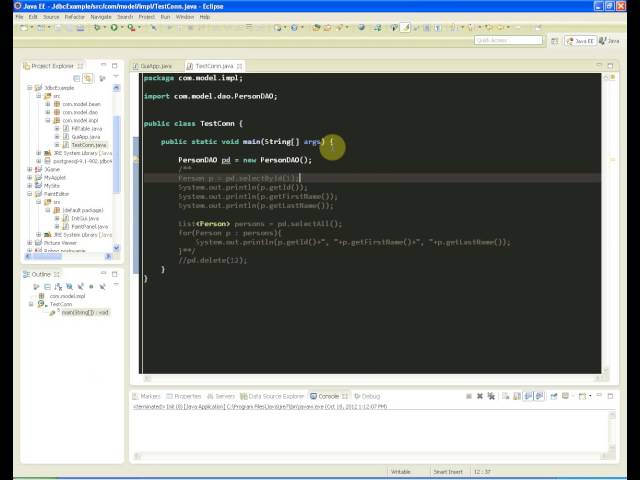This screenshot has width=640, height=480.
Task: Expand the com.model.dao package
Action: (x=48, y=112)
